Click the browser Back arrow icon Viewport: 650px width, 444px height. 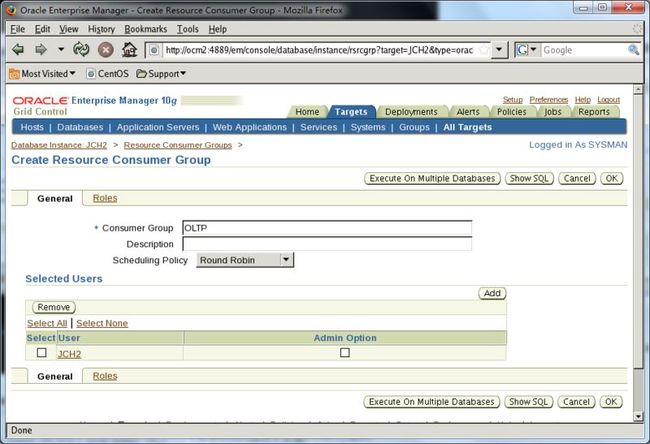(18, 50)
